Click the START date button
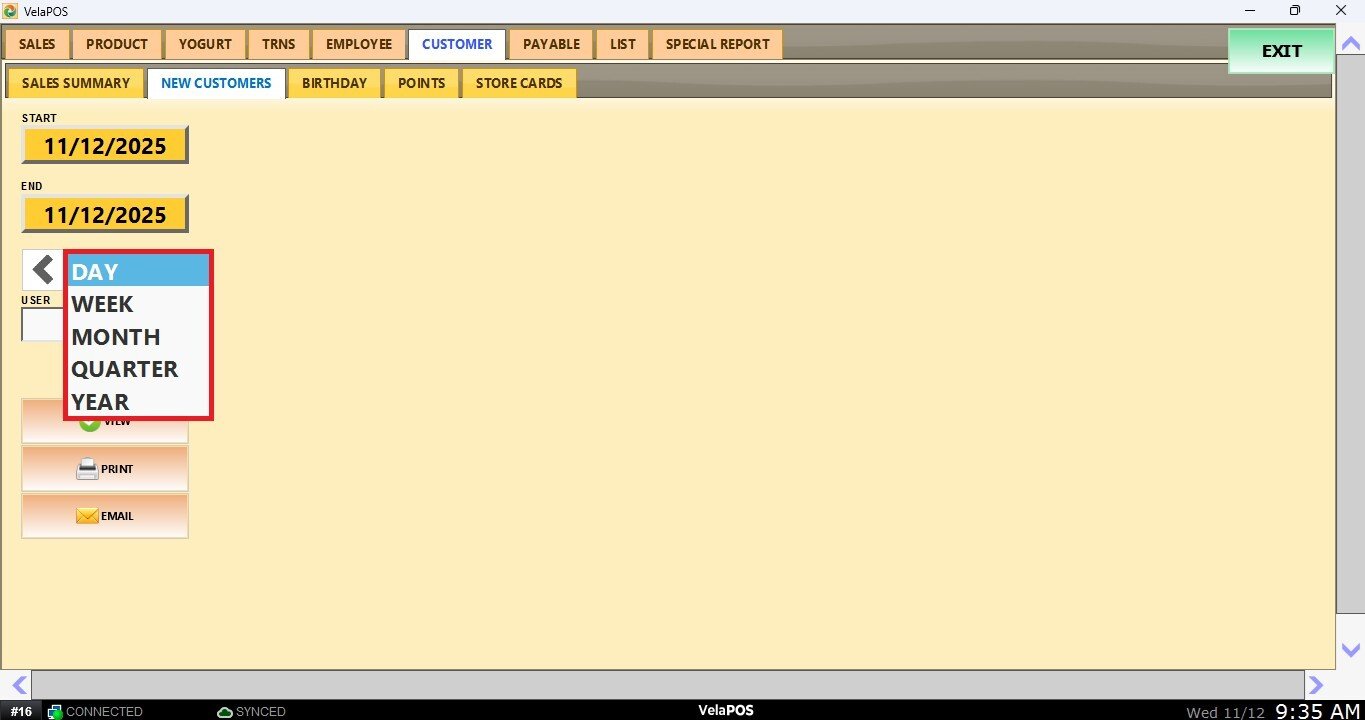Screen dimensions: 1365x720 coord(105,146)
